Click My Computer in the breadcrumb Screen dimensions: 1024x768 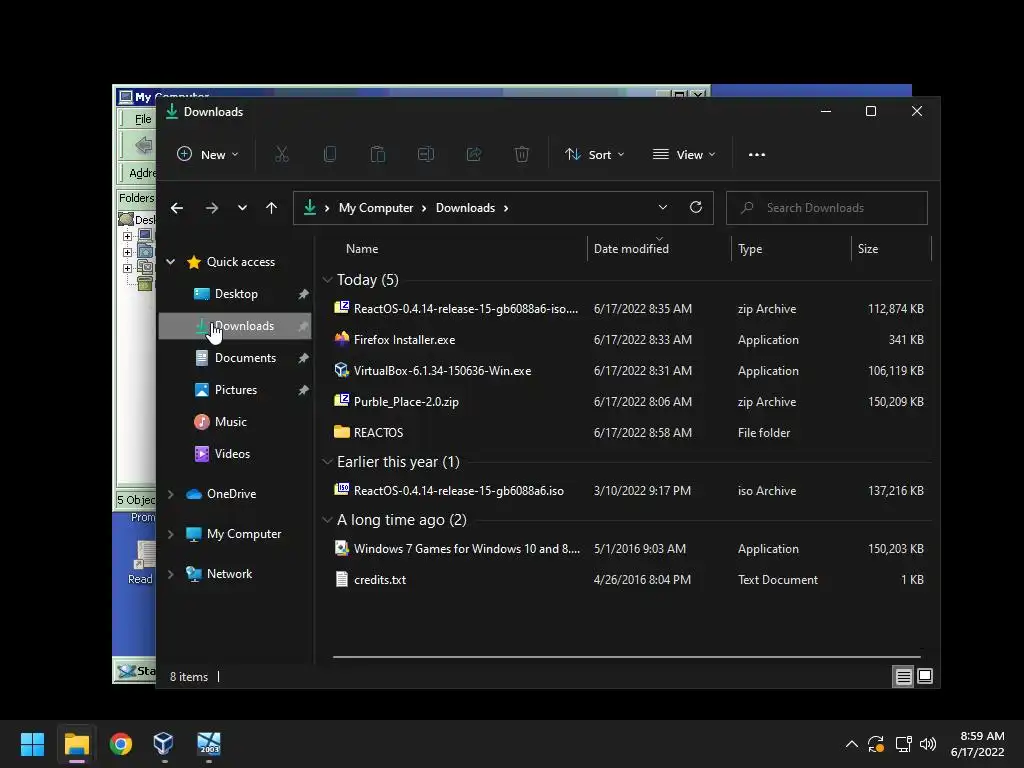pyautogui.click(x=376, y=208)
